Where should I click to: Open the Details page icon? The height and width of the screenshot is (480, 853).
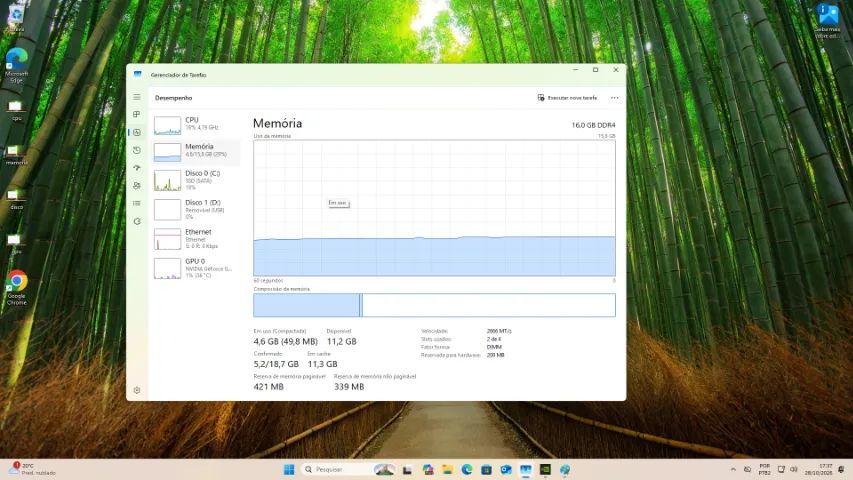pos(137,203)
